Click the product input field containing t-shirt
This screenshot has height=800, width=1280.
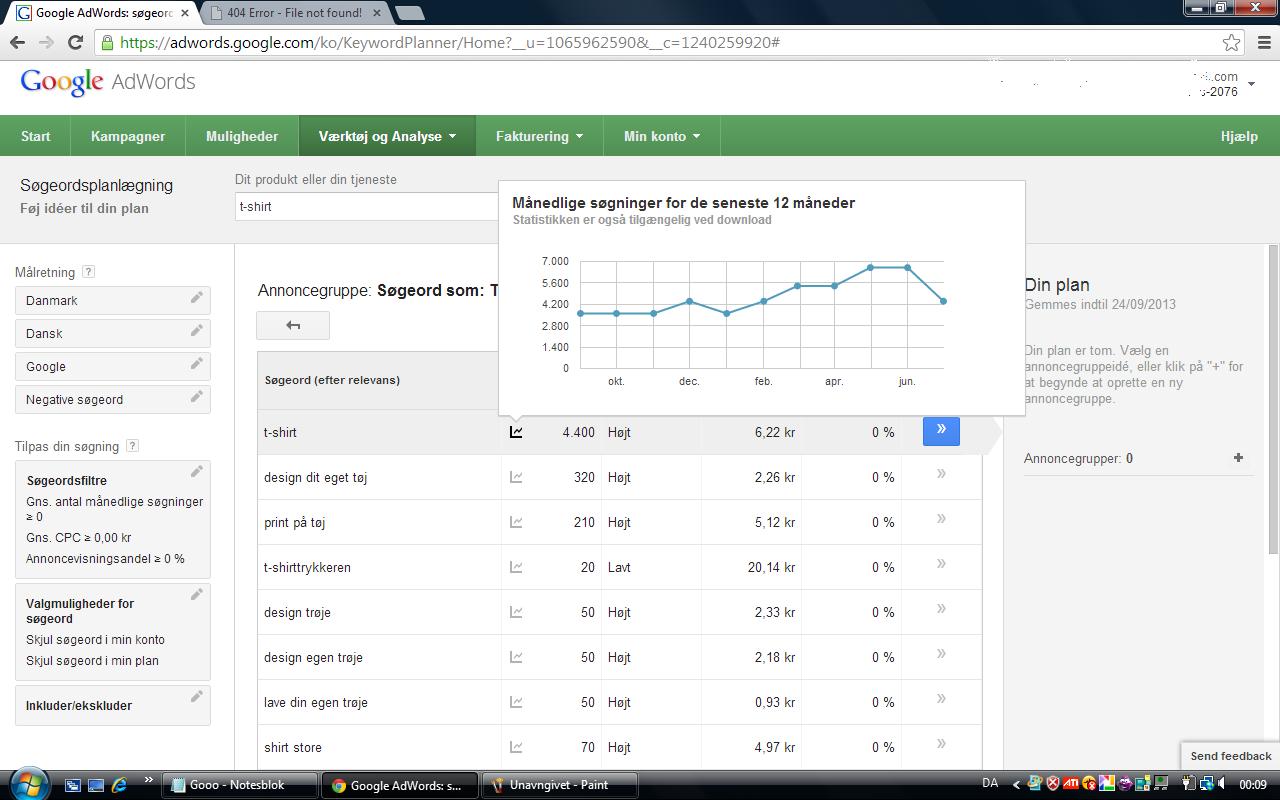367,206
